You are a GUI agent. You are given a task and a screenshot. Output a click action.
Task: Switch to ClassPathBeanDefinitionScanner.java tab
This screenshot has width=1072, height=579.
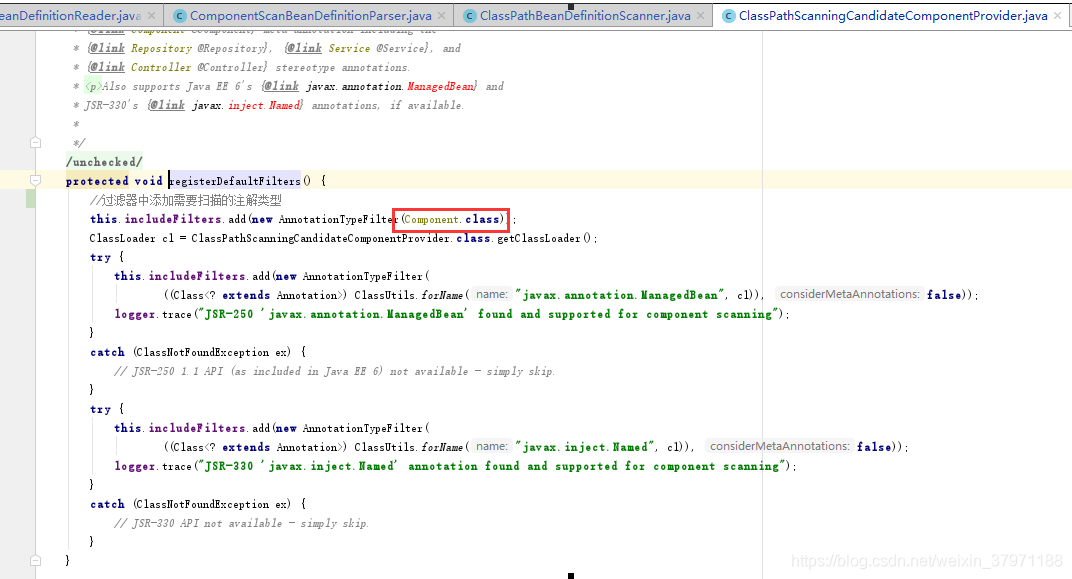pyautogui.click(x=585, y=15)
